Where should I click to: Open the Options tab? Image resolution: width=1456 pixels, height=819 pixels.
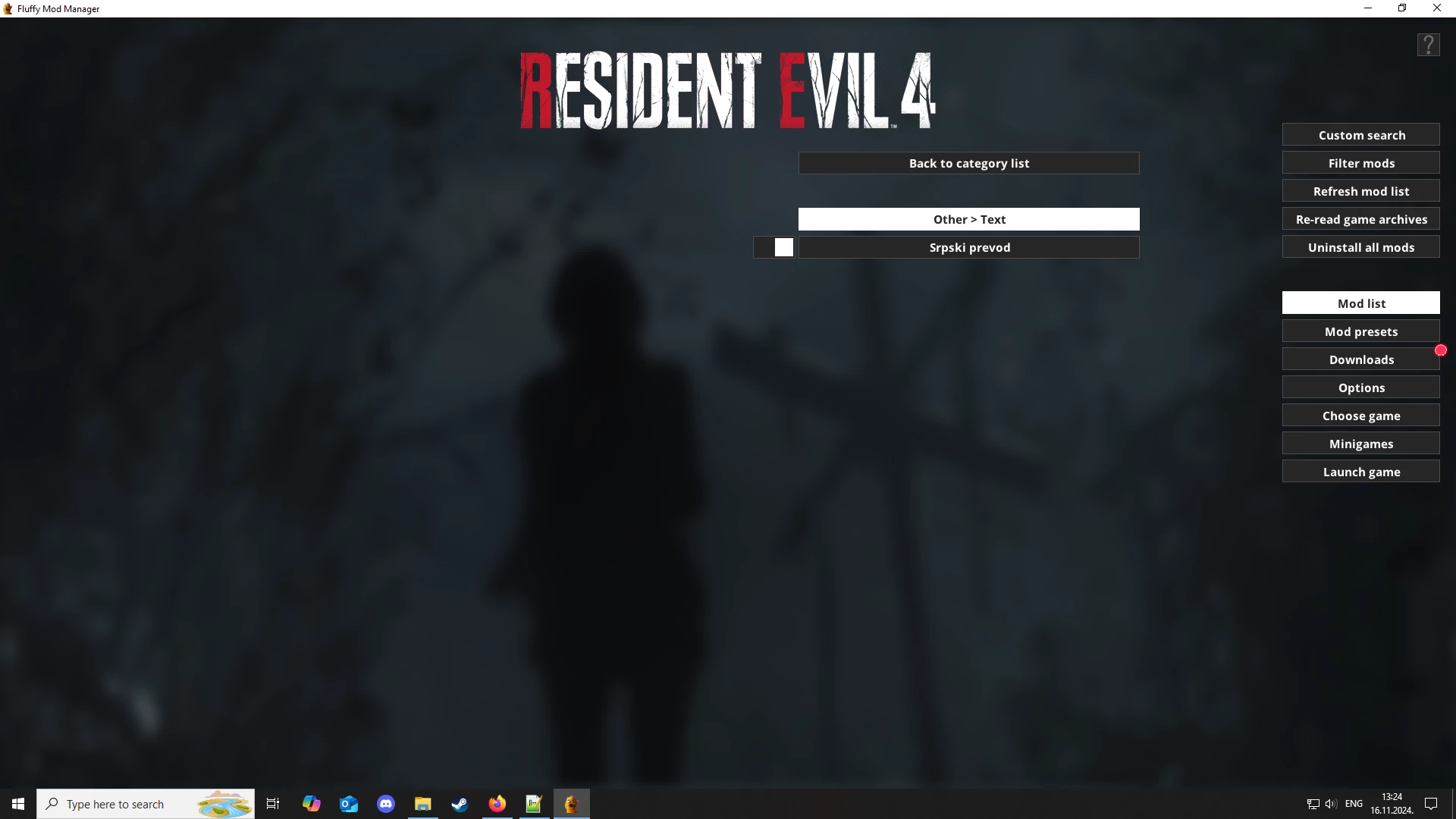[1360, 388]
